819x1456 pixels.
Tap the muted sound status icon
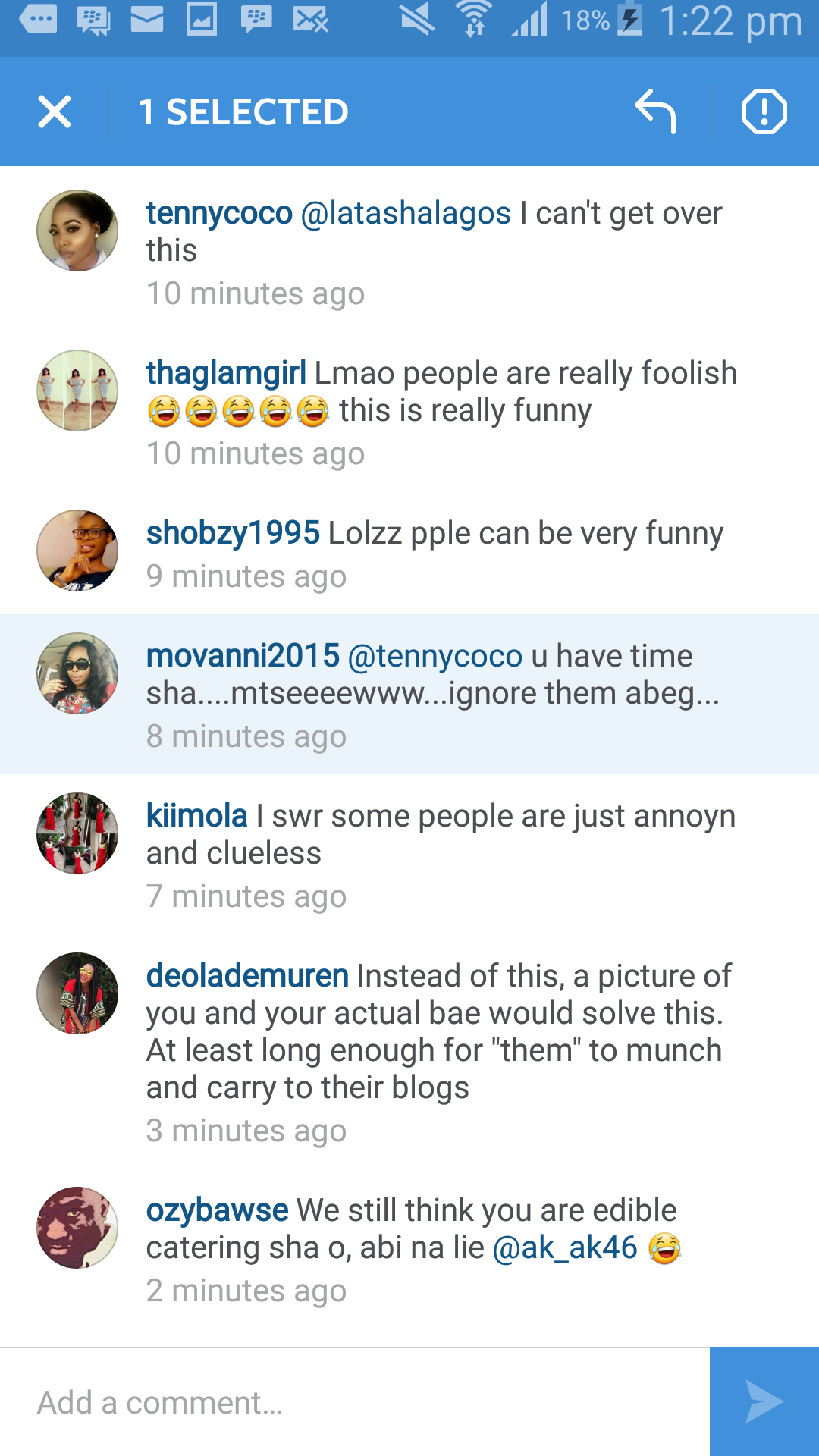(x=417, y=20)
